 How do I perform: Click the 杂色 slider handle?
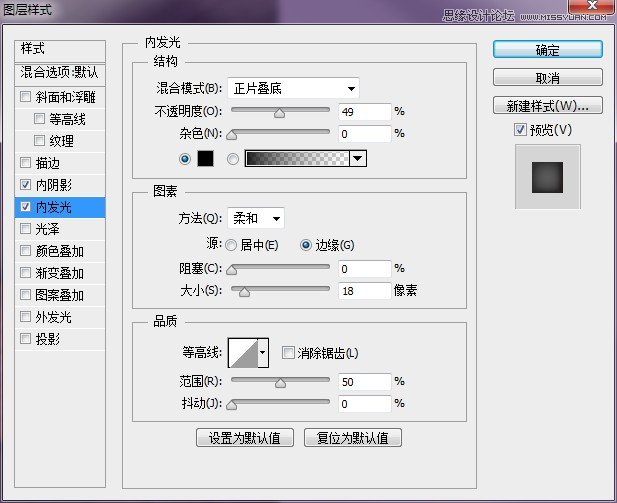(232, 135)
